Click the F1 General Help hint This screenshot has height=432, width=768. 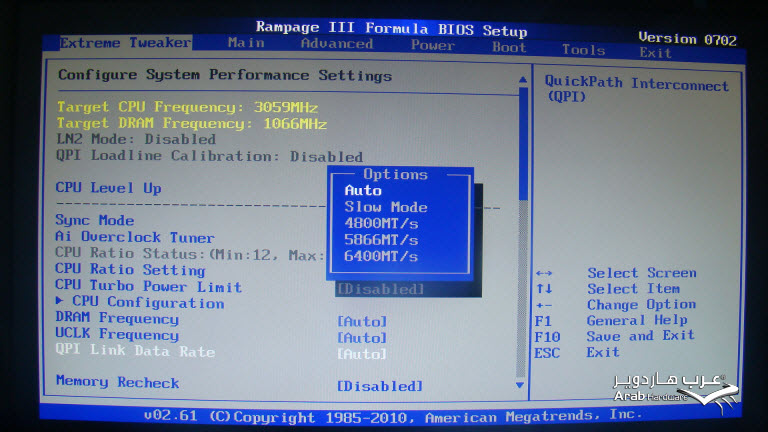point(611,320)
